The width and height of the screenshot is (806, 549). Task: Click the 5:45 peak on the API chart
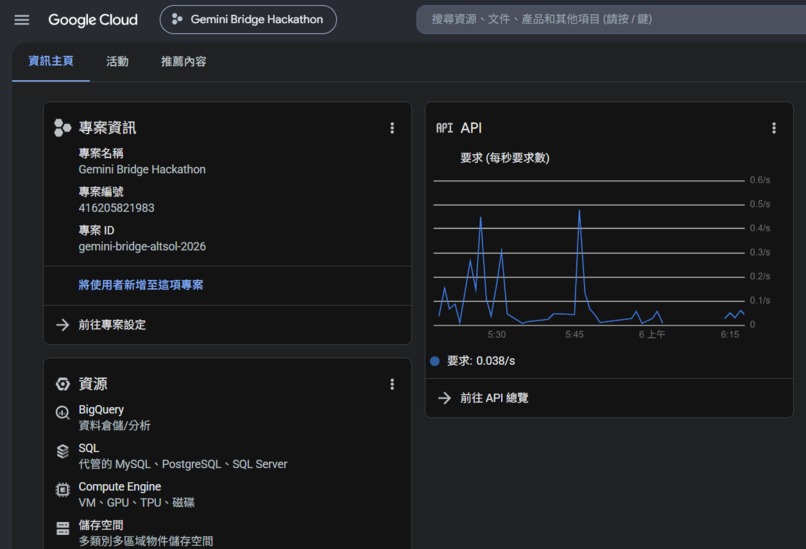tap(579, 210)
